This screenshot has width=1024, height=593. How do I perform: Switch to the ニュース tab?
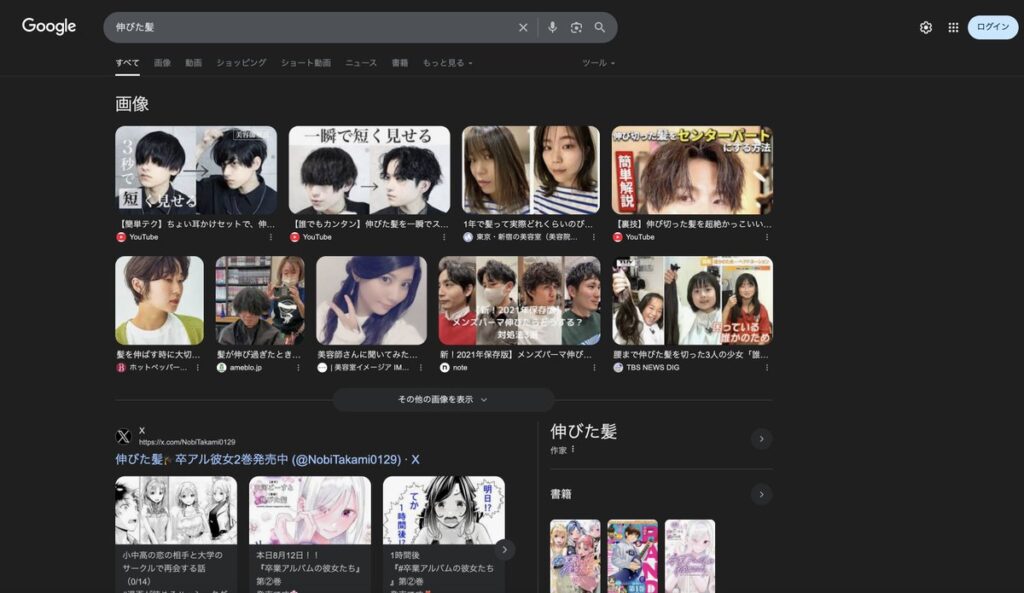[361, 63]
